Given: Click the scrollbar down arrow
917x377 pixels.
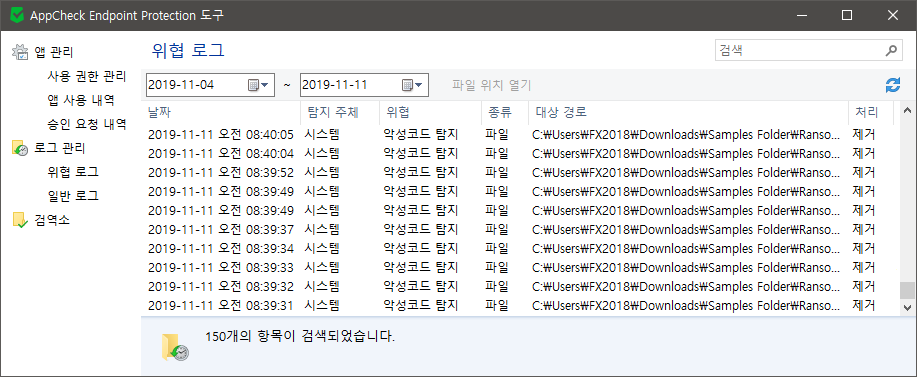Looking at the screenshot, I should point(908,307).
